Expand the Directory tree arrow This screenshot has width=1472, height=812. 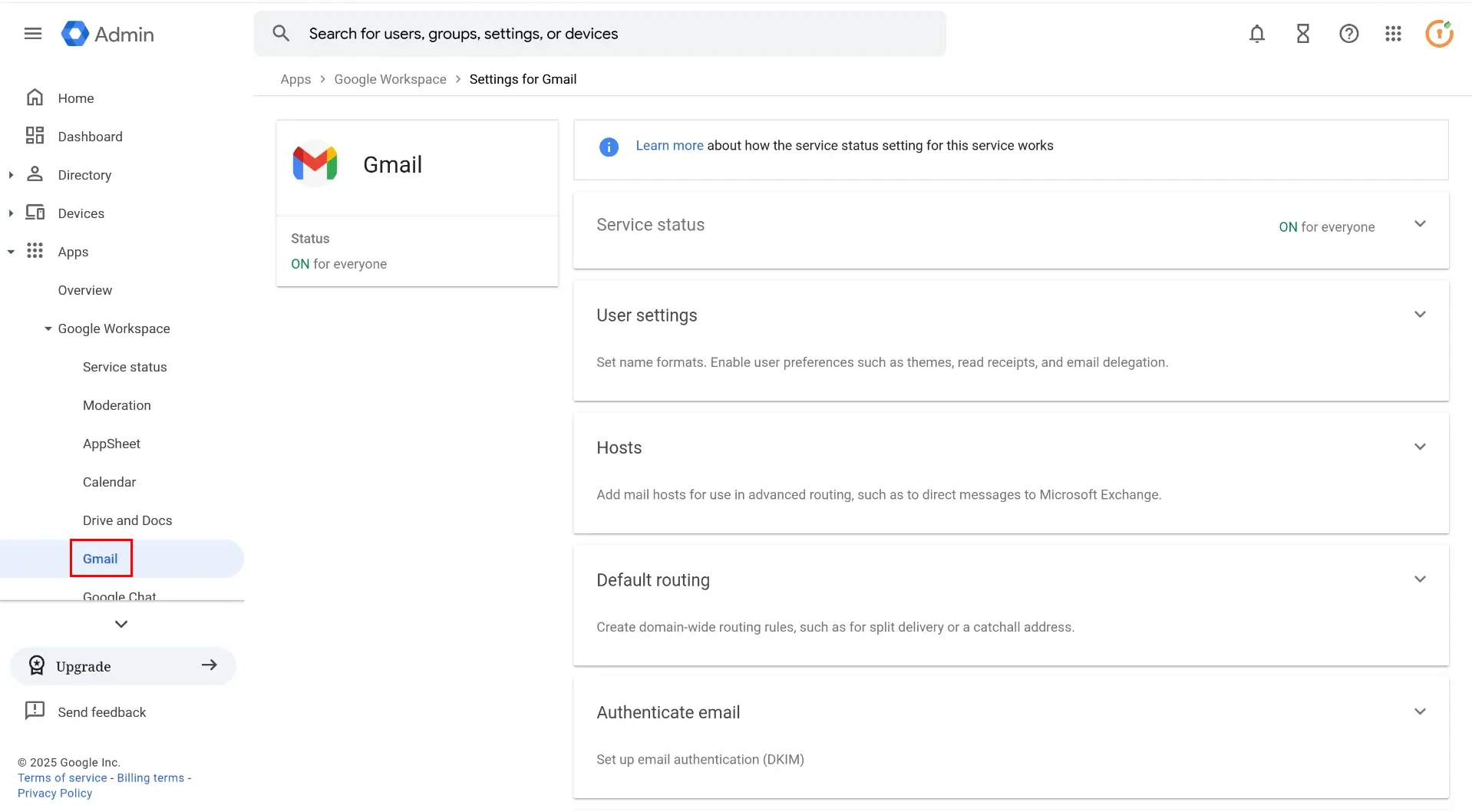coord(11,175)
